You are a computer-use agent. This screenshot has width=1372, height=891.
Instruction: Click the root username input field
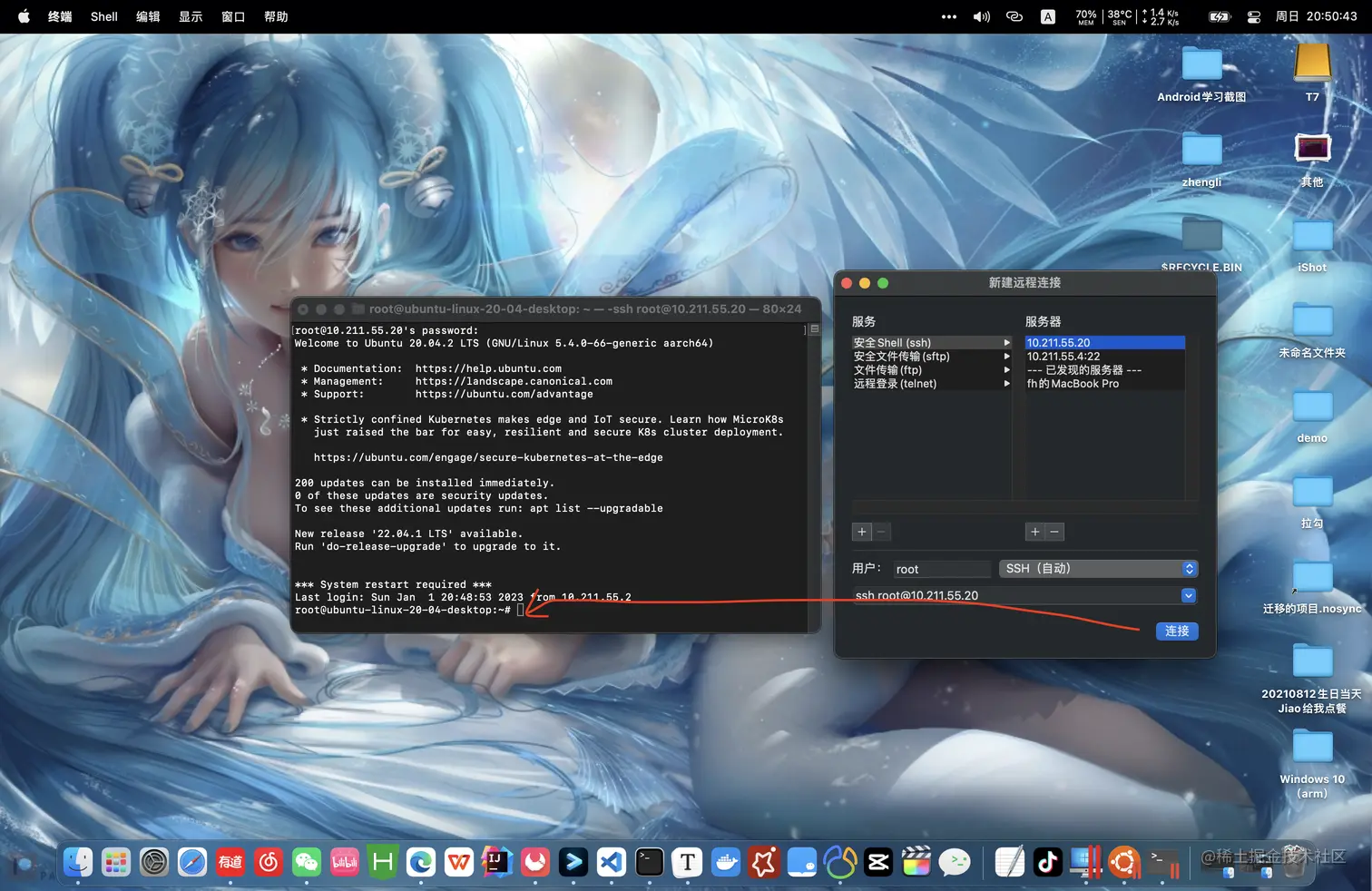(941, 568)
